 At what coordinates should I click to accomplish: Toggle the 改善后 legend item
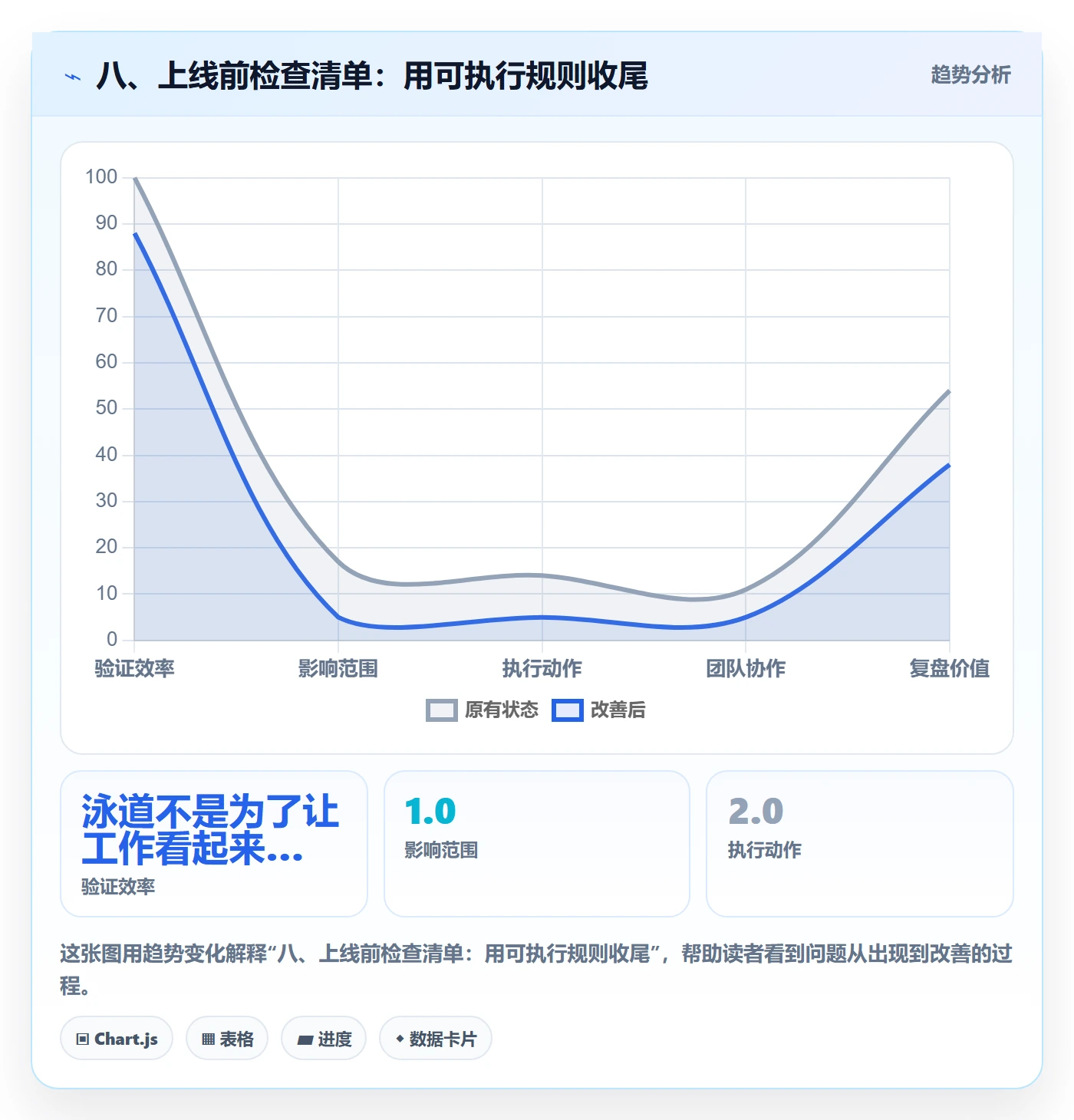pyautogui.click(x=598, y=710)
